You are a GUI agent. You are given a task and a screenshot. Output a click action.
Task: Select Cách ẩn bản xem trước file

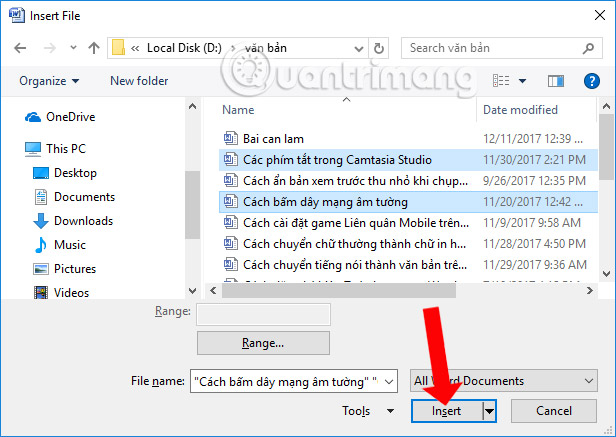(408, 181)
